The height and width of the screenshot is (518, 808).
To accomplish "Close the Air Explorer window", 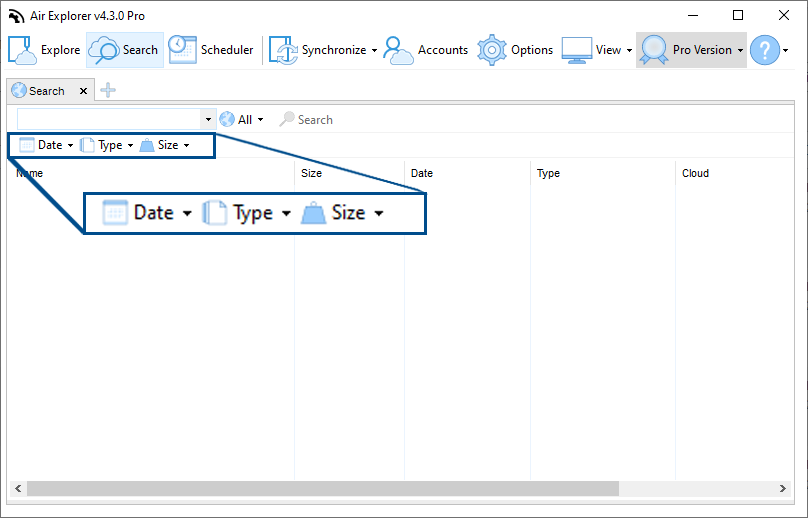I will coord(784,15).
